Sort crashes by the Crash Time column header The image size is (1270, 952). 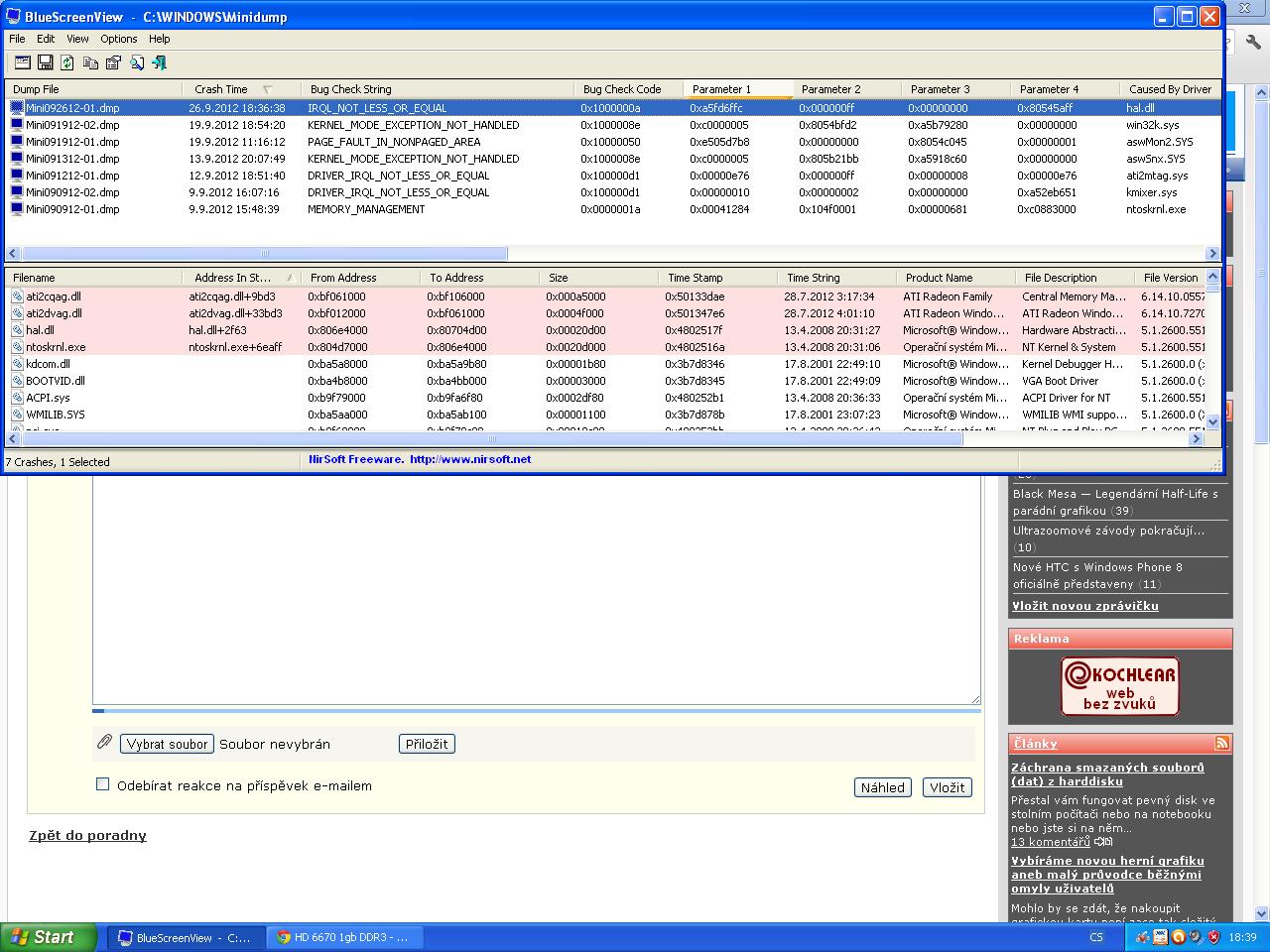tap(221, 89)
